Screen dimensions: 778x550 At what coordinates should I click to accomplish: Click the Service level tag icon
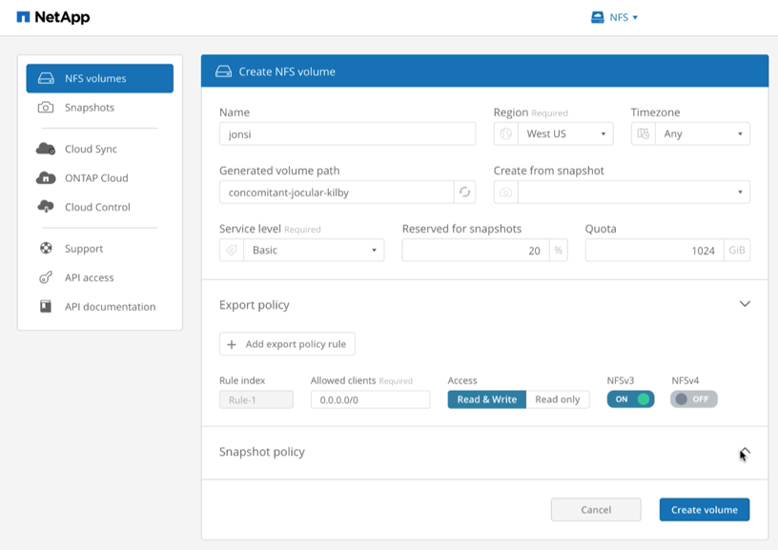coord(231,250)
